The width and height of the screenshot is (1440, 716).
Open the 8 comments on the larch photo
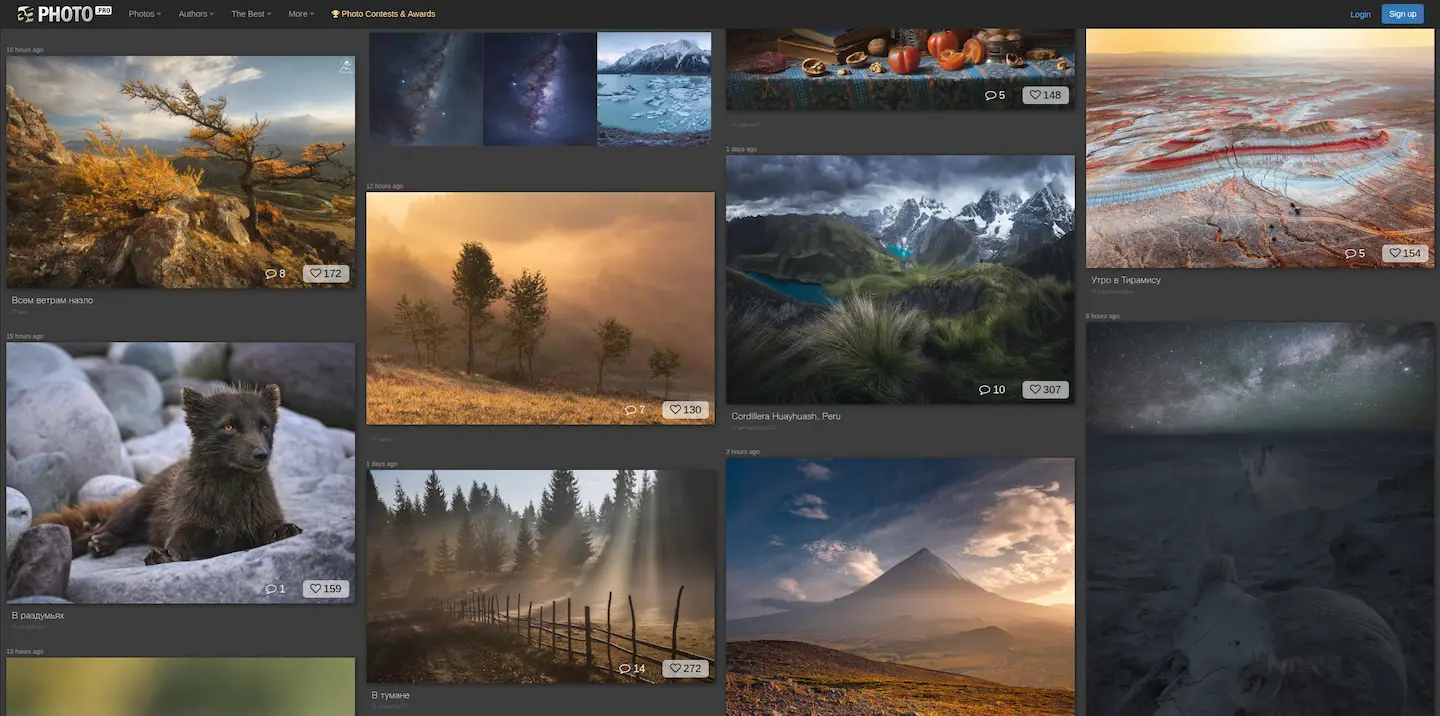click(x=275, y=273)
